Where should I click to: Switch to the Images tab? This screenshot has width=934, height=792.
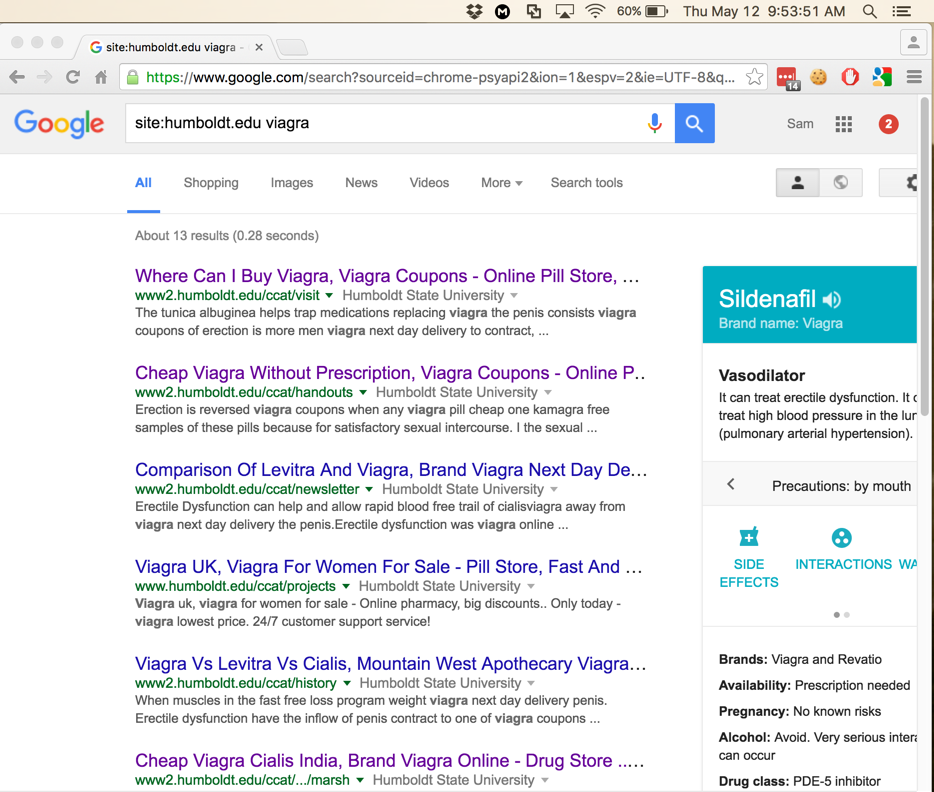pos(292,183)
